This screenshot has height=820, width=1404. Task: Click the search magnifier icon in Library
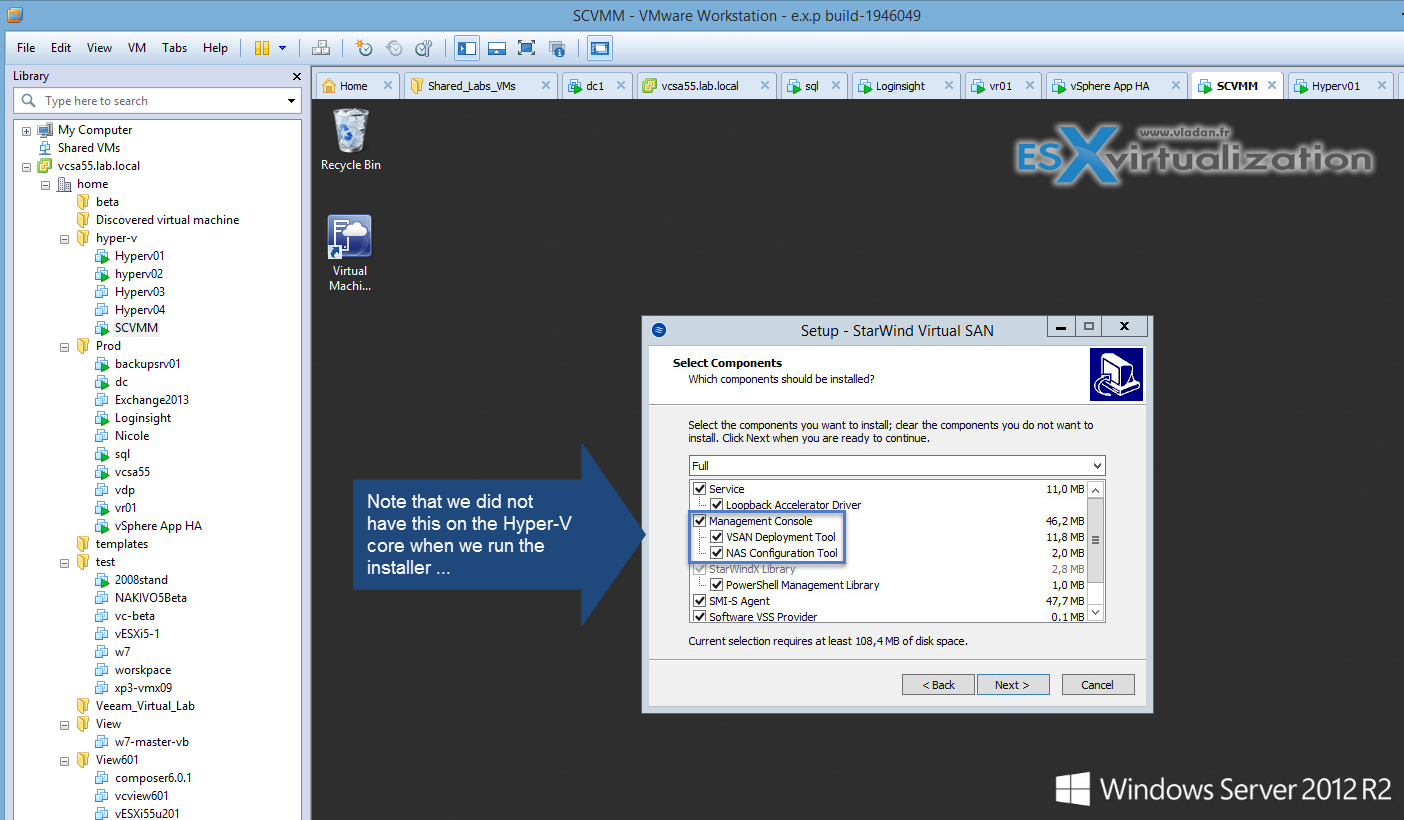[x=28, y=101]
